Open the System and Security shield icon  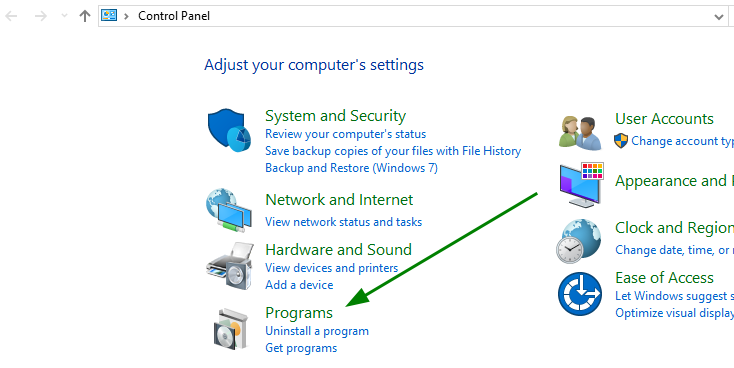pos(229,131)
